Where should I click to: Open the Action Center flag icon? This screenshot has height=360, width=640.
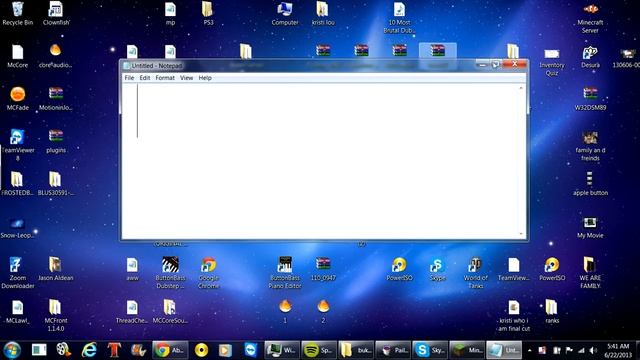tap(569, 350)
